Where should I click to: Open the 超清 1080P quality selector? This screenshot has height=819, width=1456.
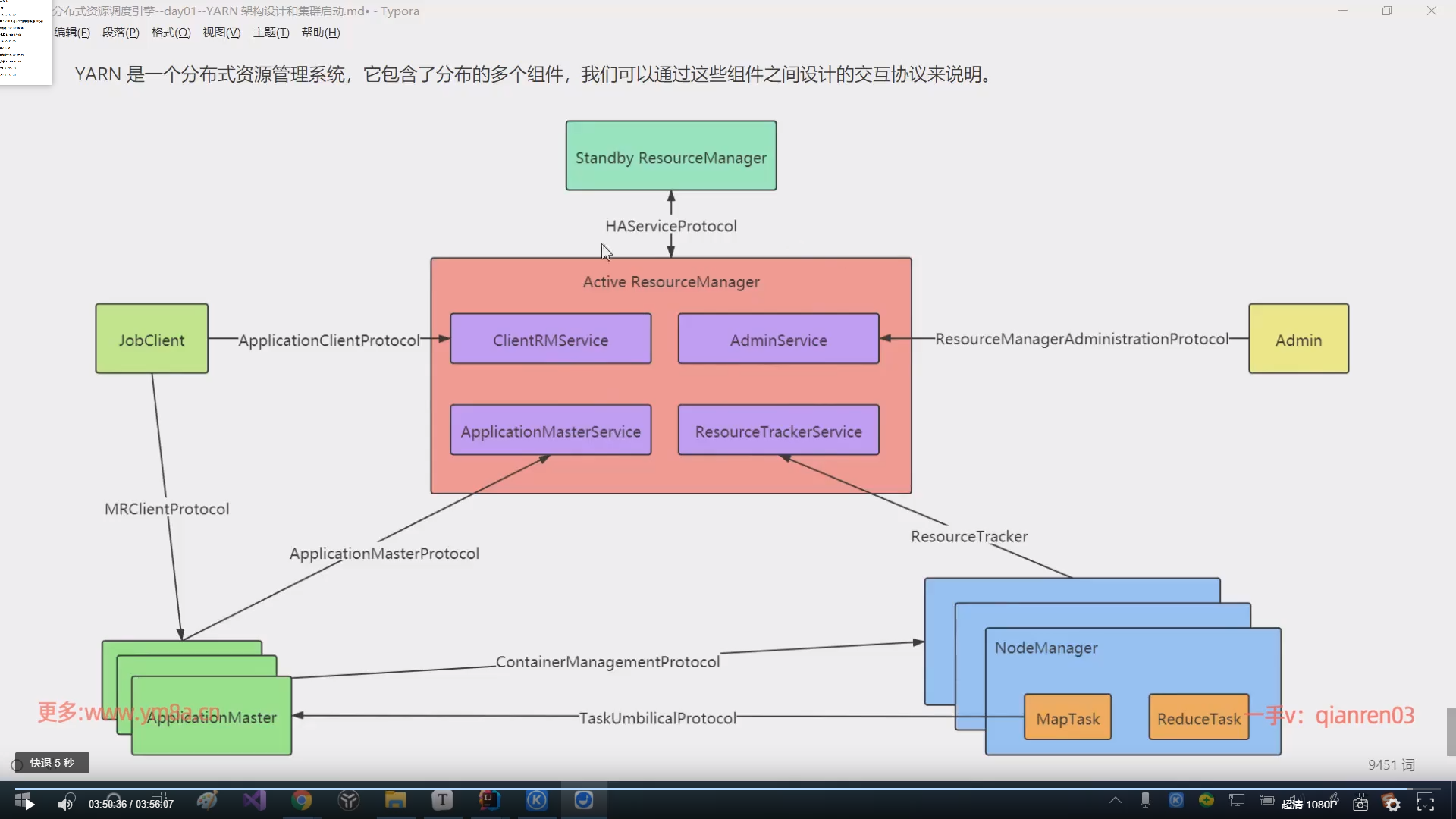click(x=1310, y=802)
